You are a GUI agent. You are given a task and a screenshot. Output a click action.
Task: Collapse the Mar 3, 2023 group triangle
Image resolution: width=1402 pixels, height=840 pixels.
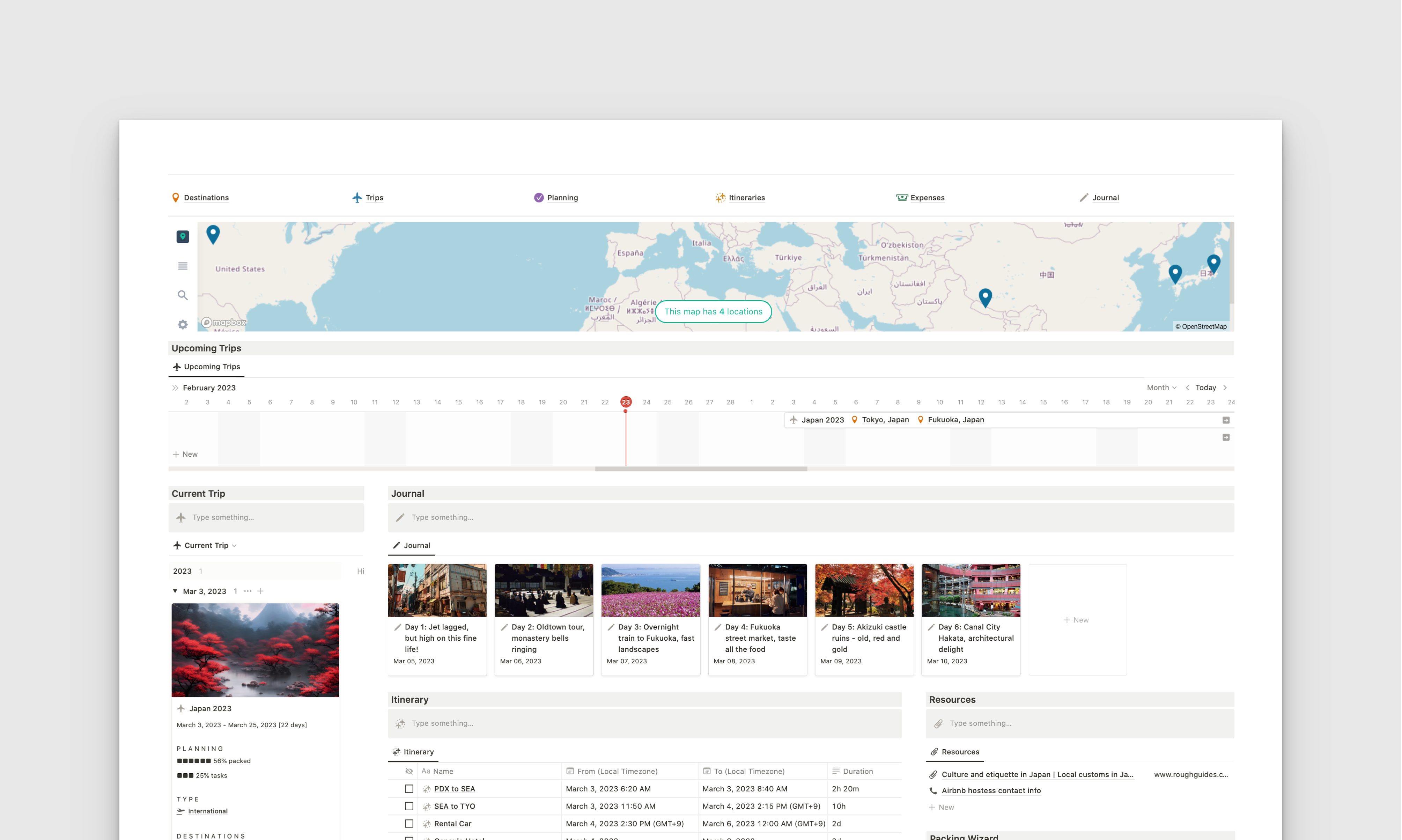[175, 591]
